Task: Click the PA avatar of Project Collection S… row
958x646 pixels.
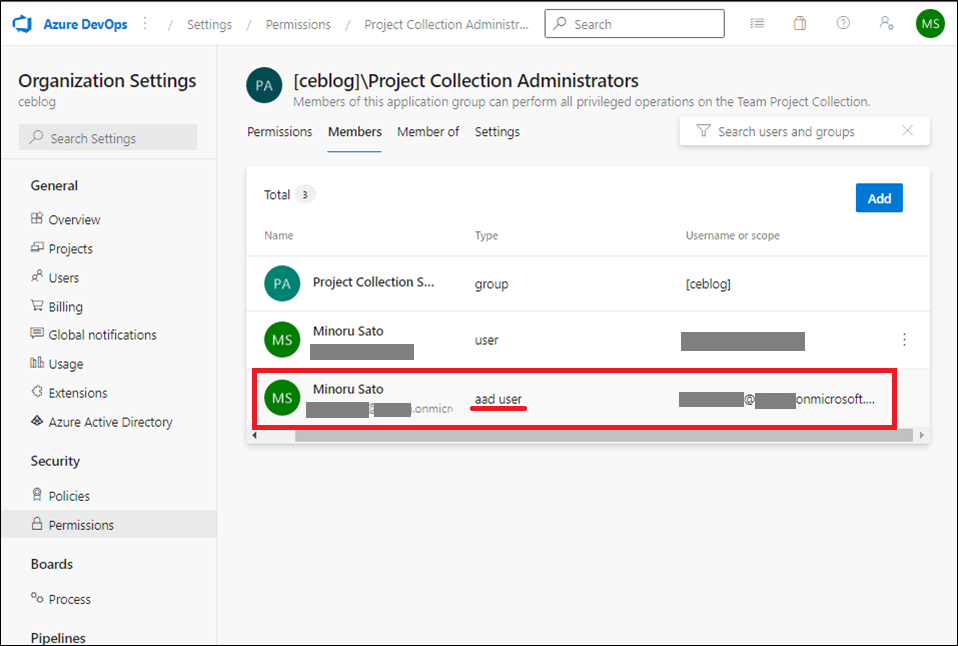Action: coord(282,284)
